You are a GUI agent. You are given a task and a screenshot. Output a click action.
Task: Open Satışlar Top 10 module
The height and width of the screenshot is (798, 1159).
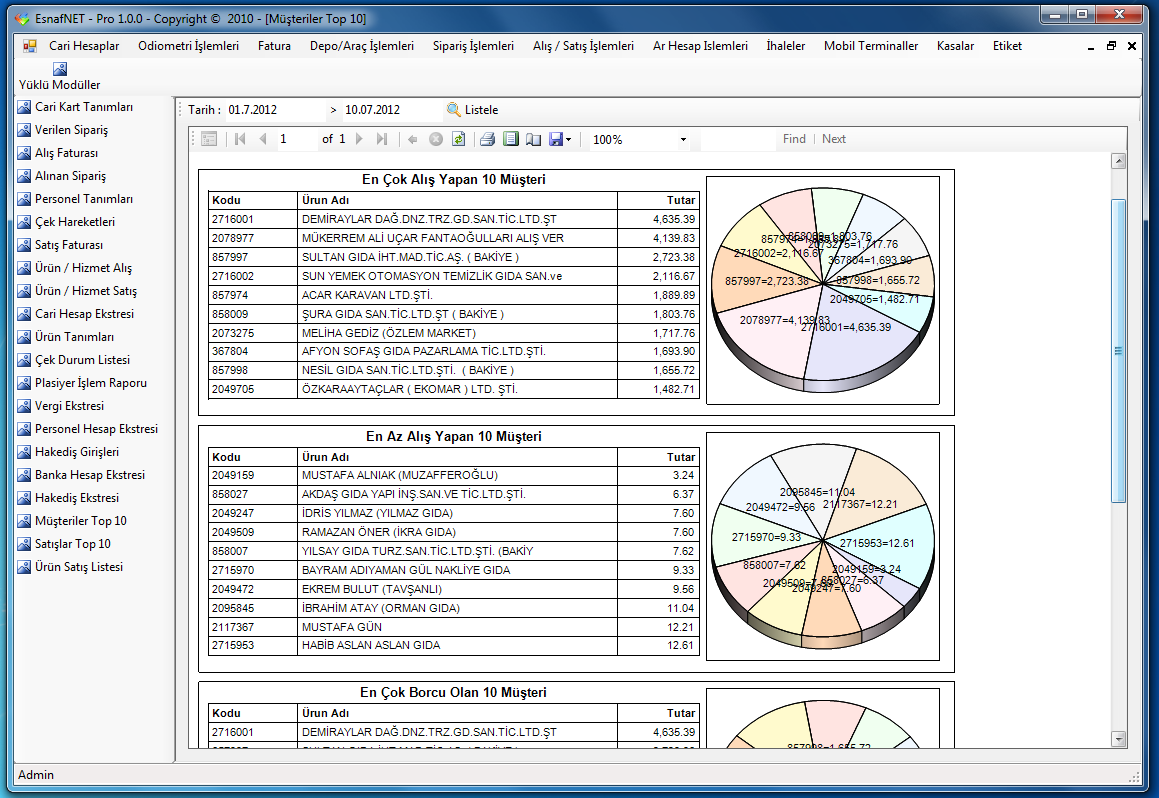(x=64, y=544)
